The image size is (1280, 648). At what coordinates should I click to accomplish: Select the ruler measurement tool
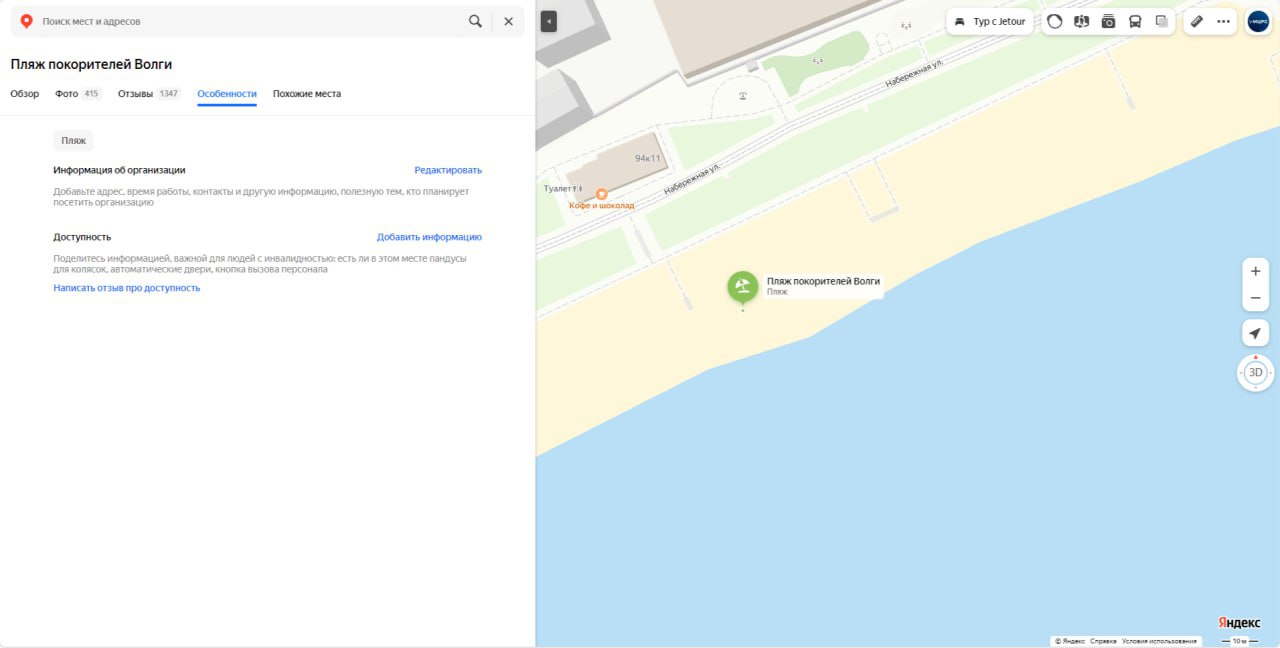[1197, 21]
